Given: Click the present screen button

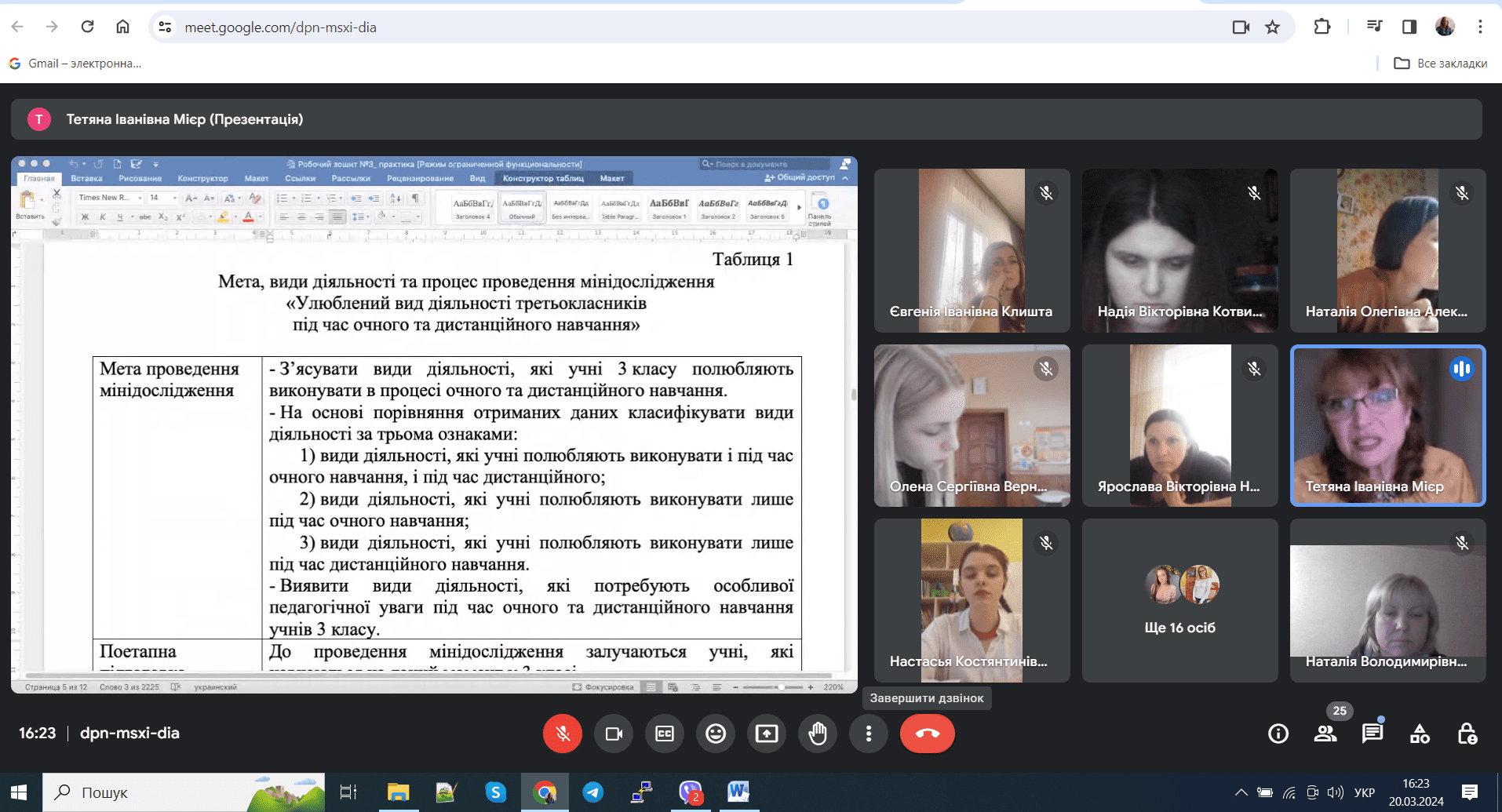Looking at the screenshot, I should (767, 734).
